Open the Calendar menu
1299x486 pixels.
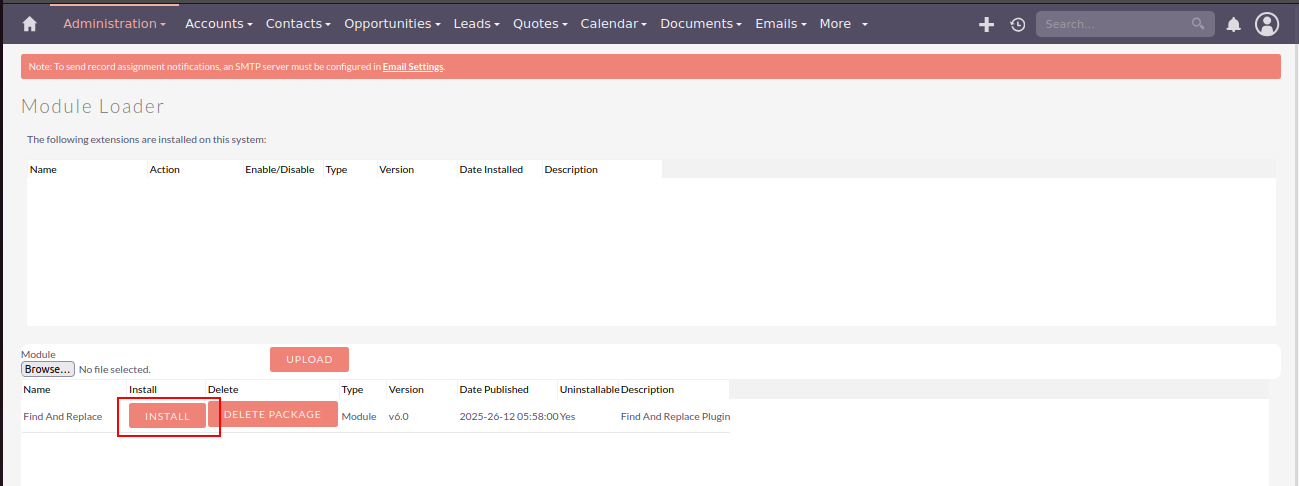click(x=613, y=24)
